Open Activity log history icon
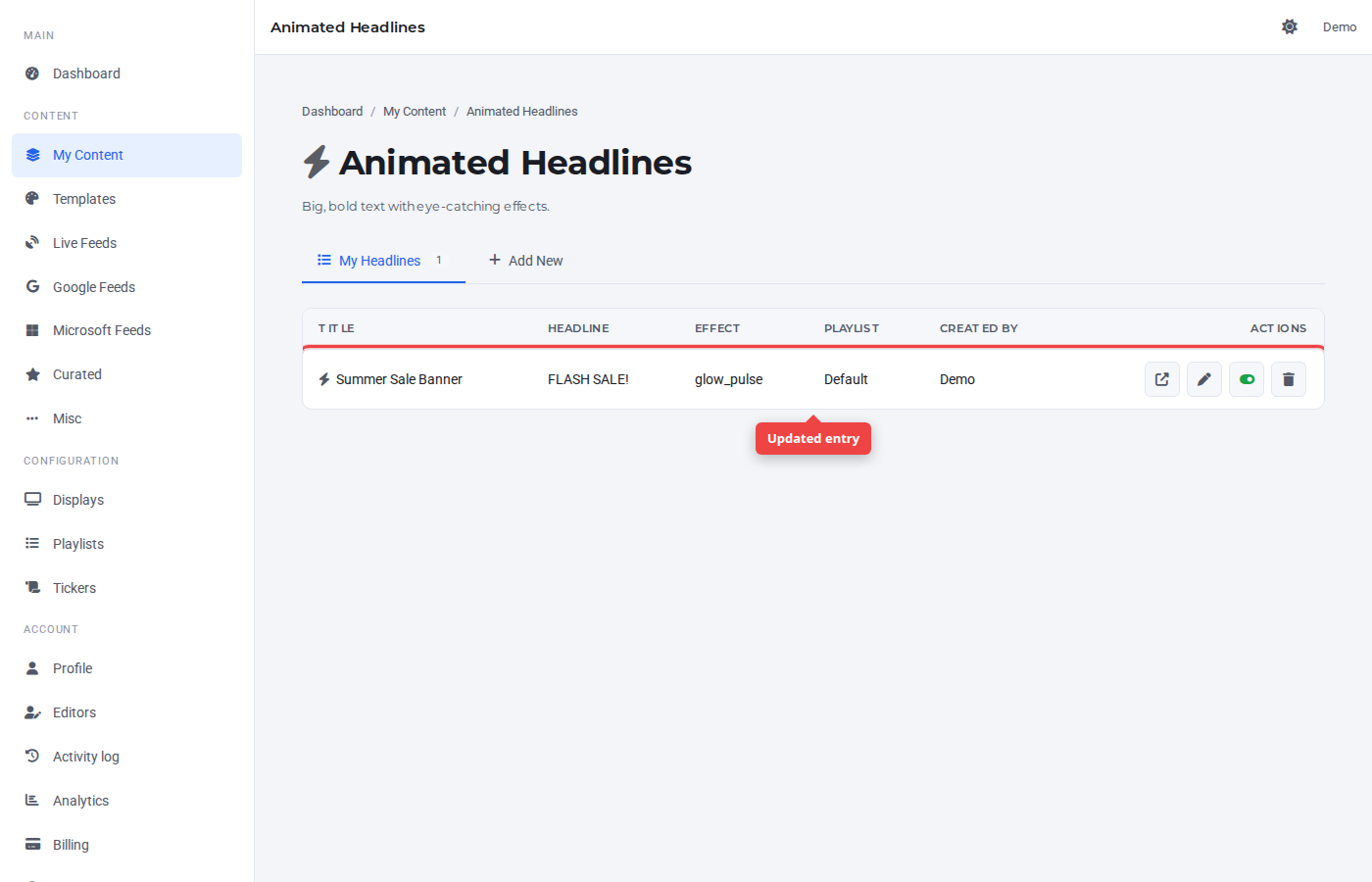The height and width of the screenshot is (882, 1372). pyautogui.click(x=32, y=756)
